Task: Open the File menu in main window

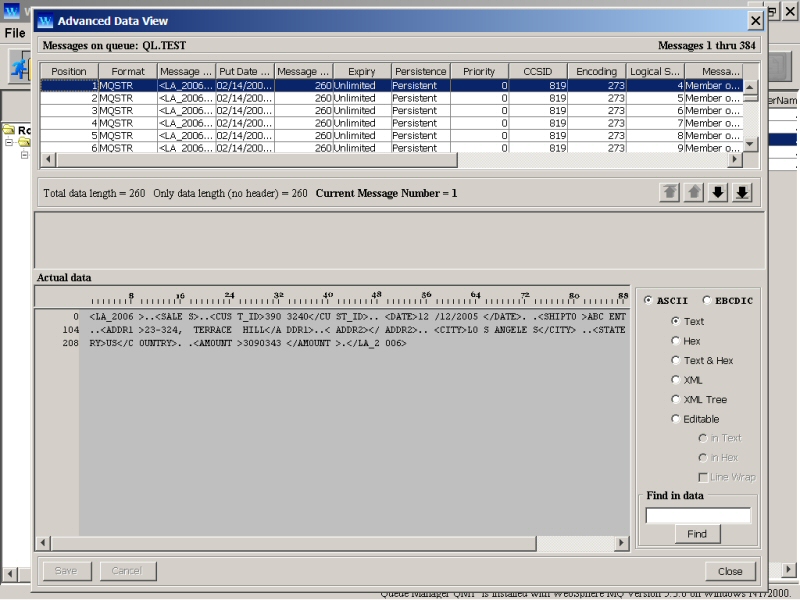Action: pyautogui.click(x=15, y=33)
